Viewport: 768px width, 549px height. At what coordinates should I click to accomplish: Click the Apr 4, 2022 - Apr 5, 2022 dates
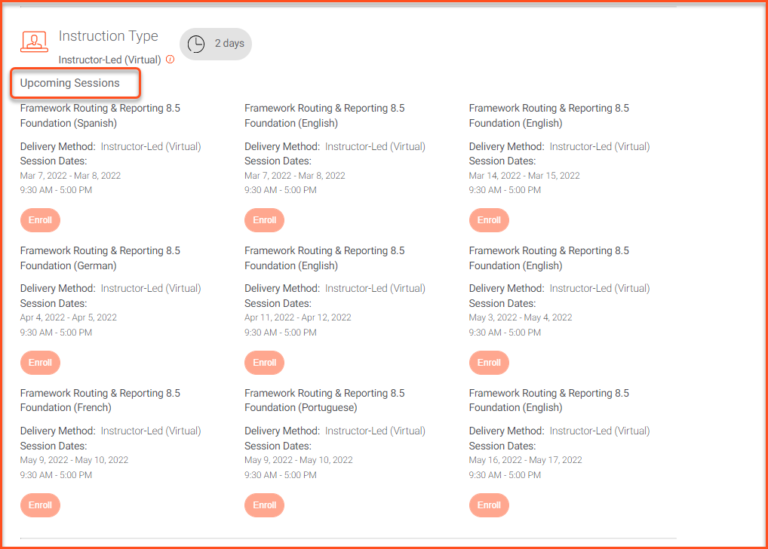click(x=68, y=318)
